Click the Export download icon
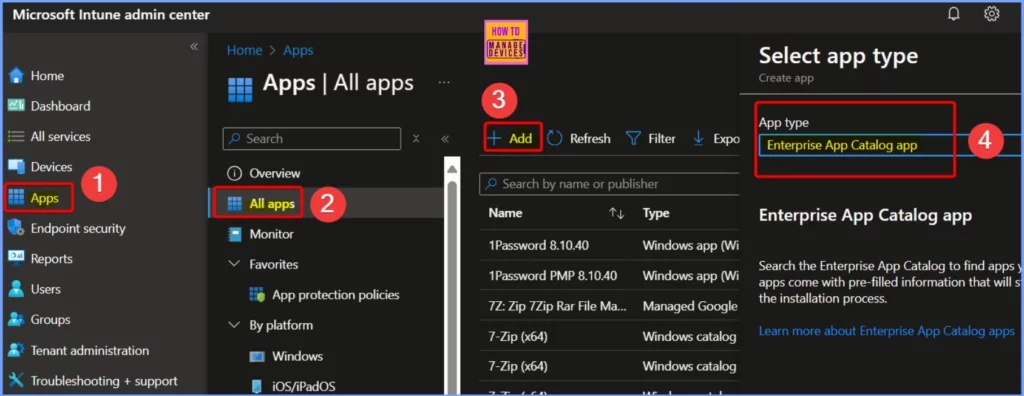The image size is (1024, 396). 698,139
